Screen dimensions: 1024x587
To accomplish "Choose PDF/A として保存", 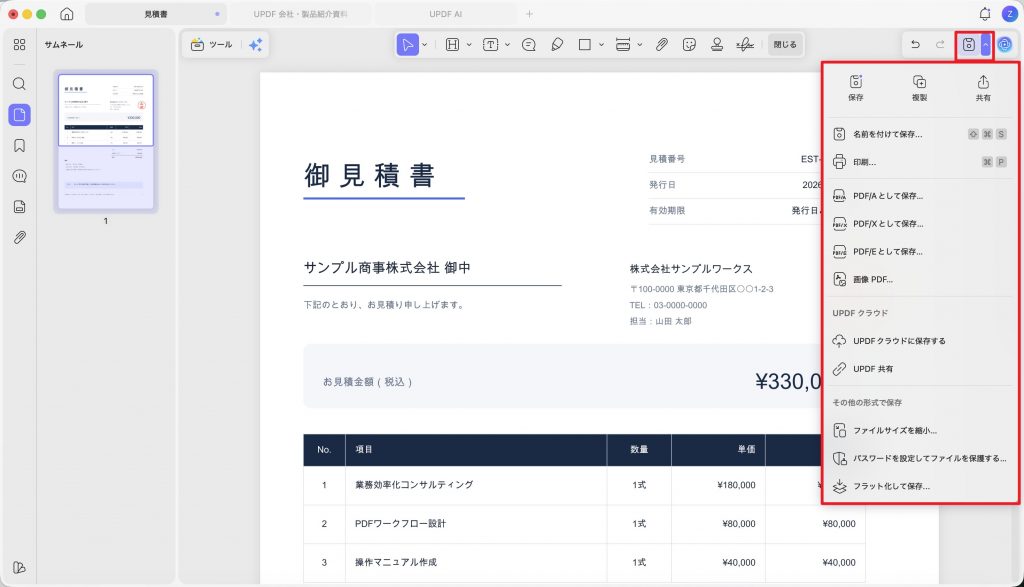I will pos(920,196).
